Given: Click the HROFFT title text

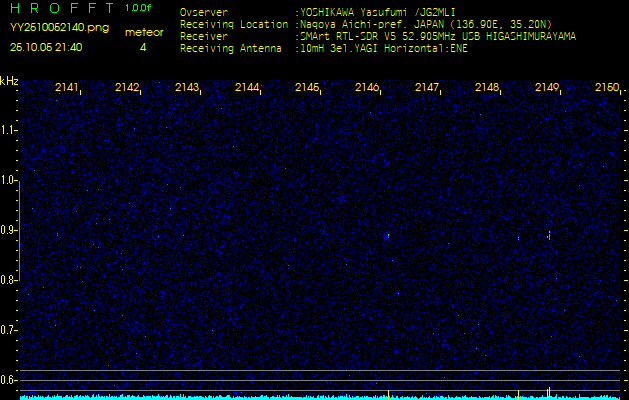Looking at the screenshot, I should coord(59,9).
